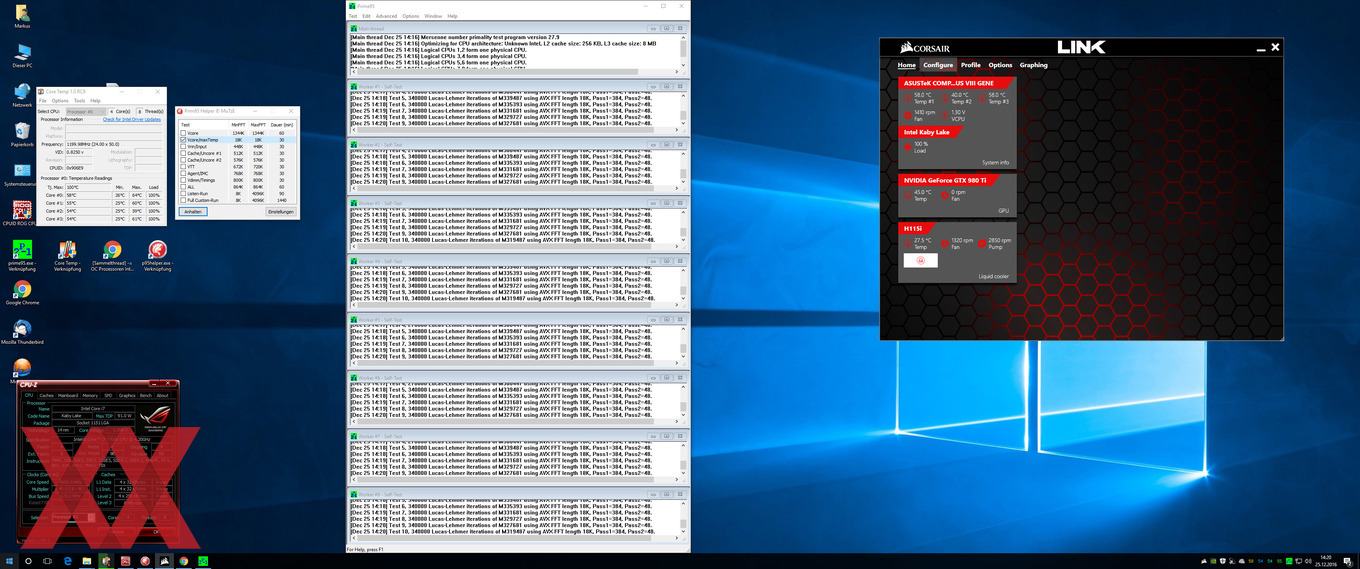
Task: Open the Google Chrome desktop icon
Action: 22,294
